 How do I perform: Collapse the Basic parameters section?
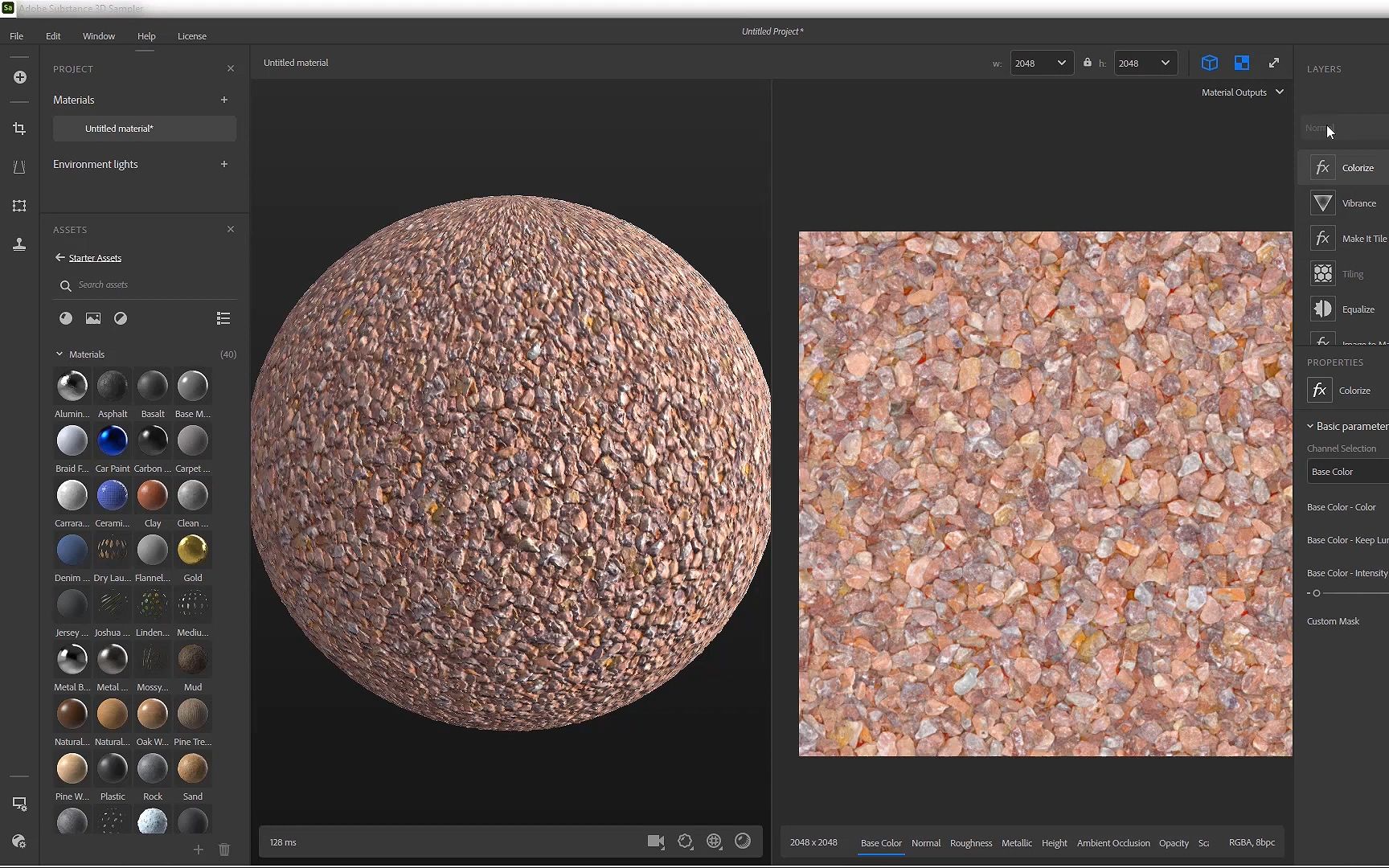coord(1310,426)
